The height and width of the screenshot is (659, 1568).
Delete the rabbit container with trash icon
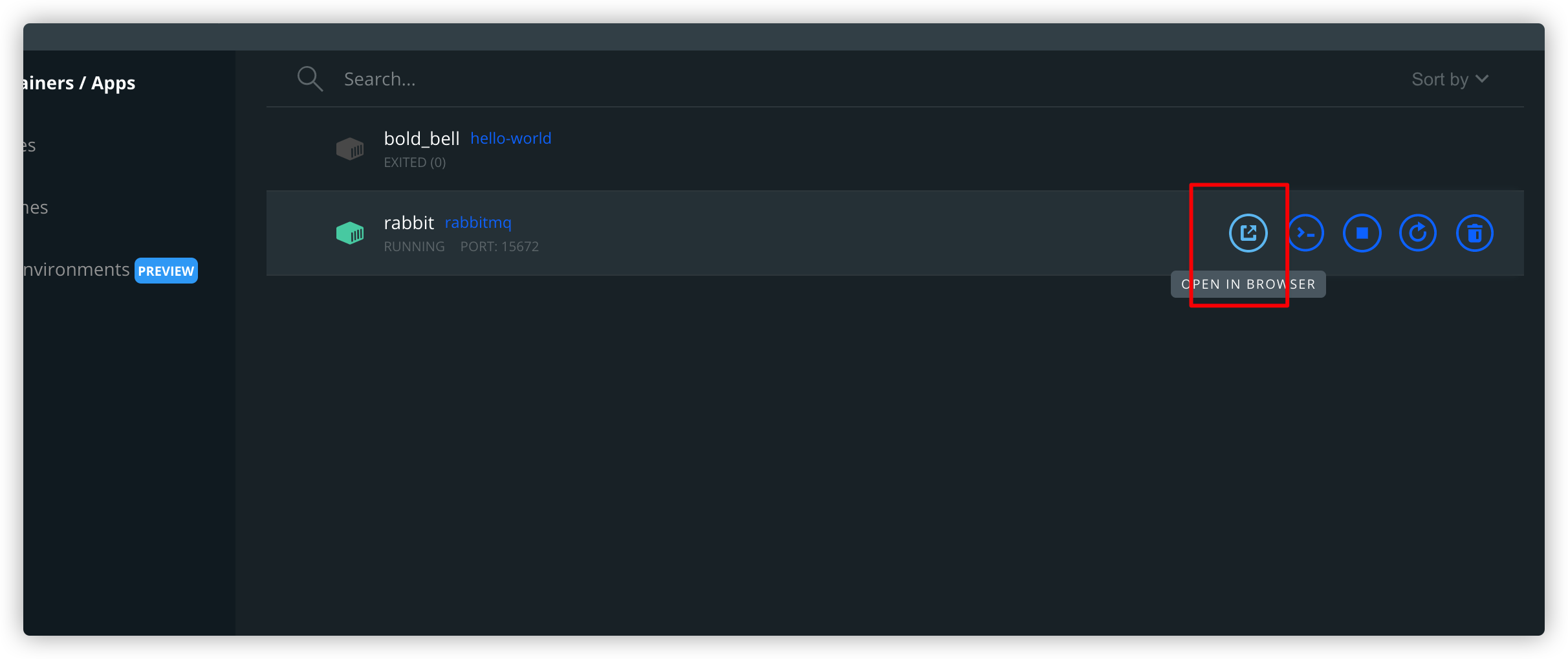1474,233
